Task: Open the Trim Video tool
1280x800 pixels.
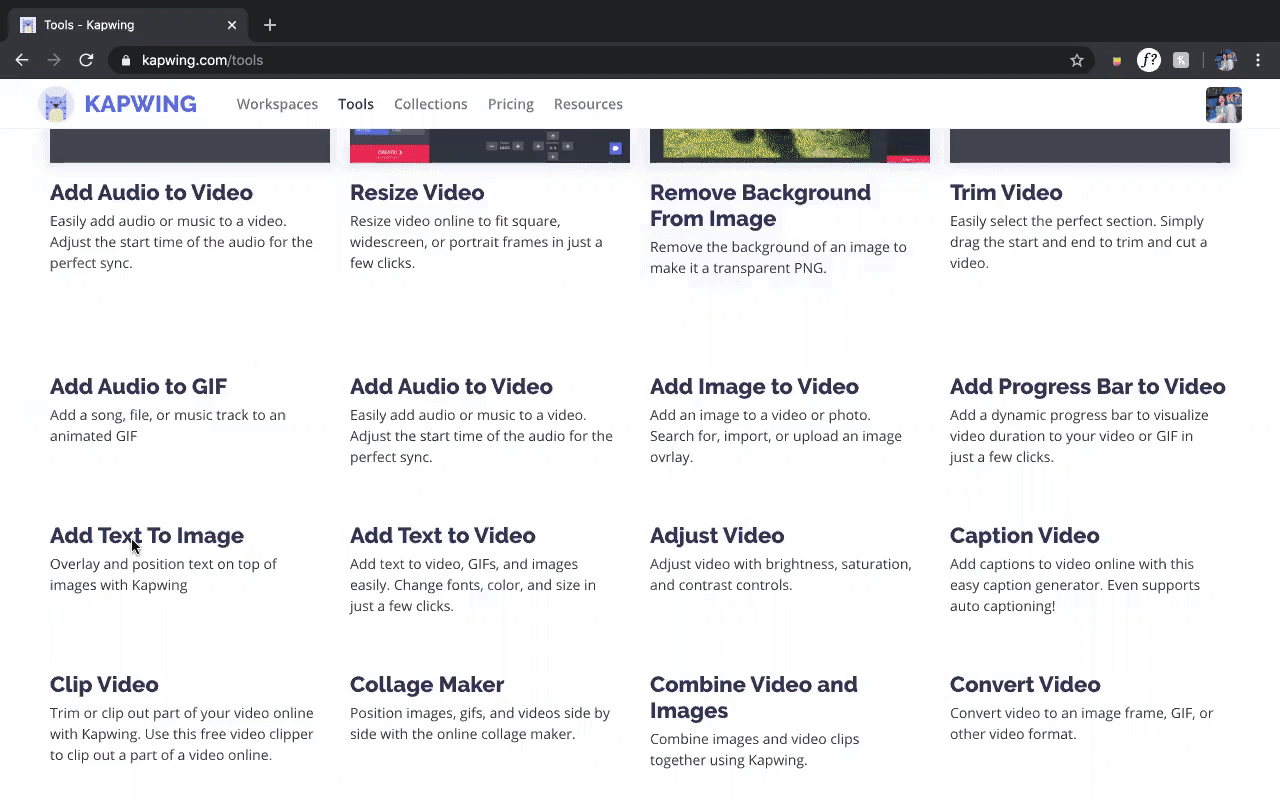Action: click(x=1006, y=192)
